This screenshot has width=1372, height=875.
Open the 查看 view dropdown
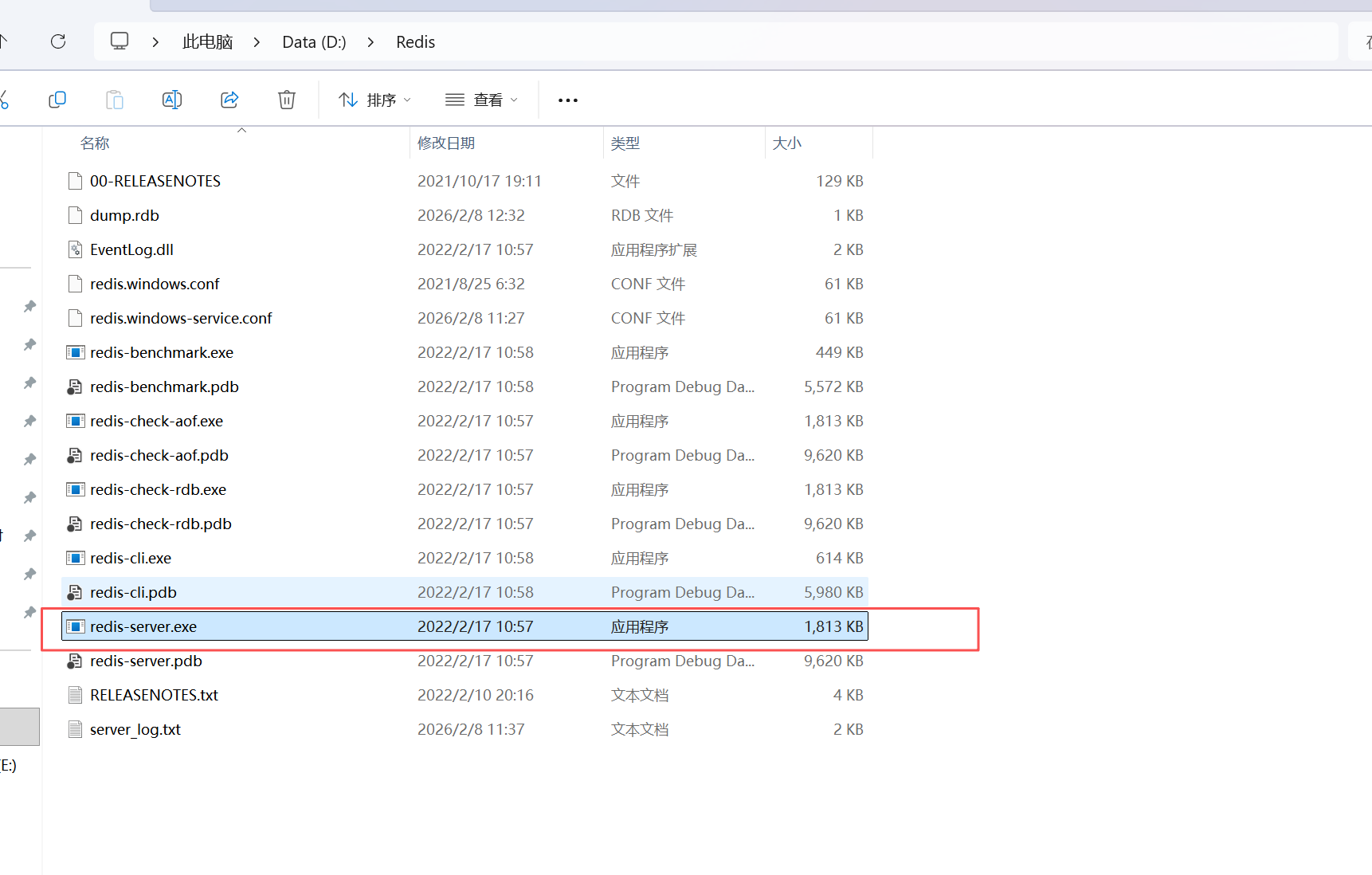click(x=481, y=100)
